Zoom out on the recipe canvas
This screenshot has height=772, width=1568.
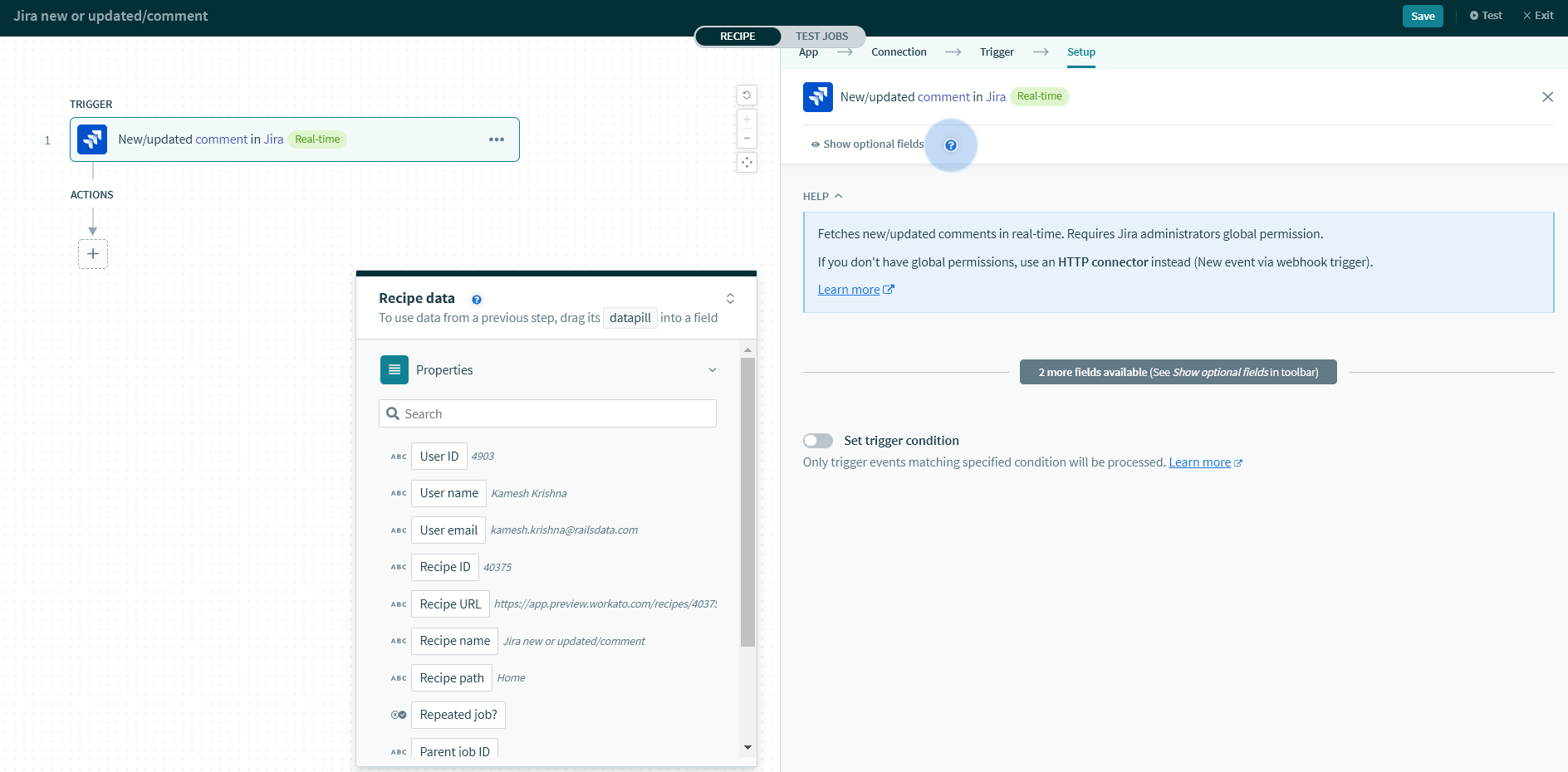pos(747,139)
